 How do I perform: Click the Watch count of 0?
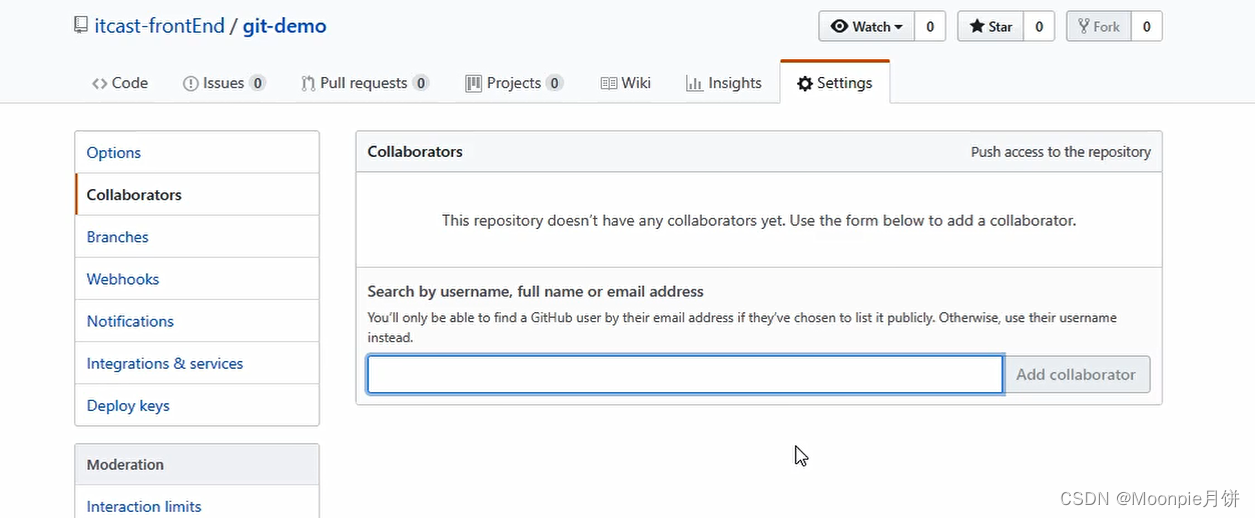[930, 27]
